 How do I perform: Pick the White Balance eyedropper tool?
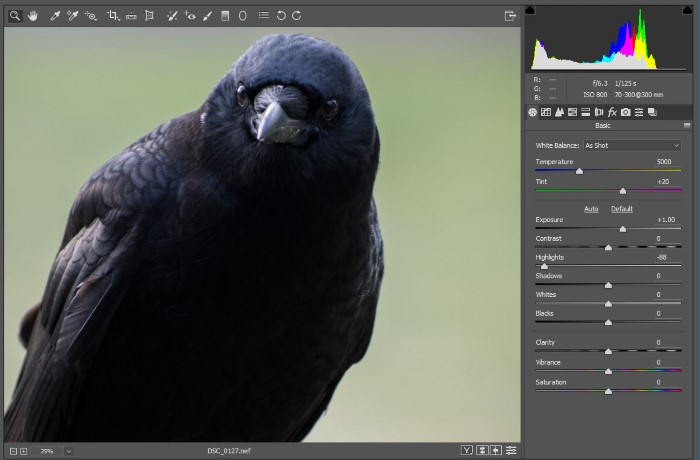[55, 16]
